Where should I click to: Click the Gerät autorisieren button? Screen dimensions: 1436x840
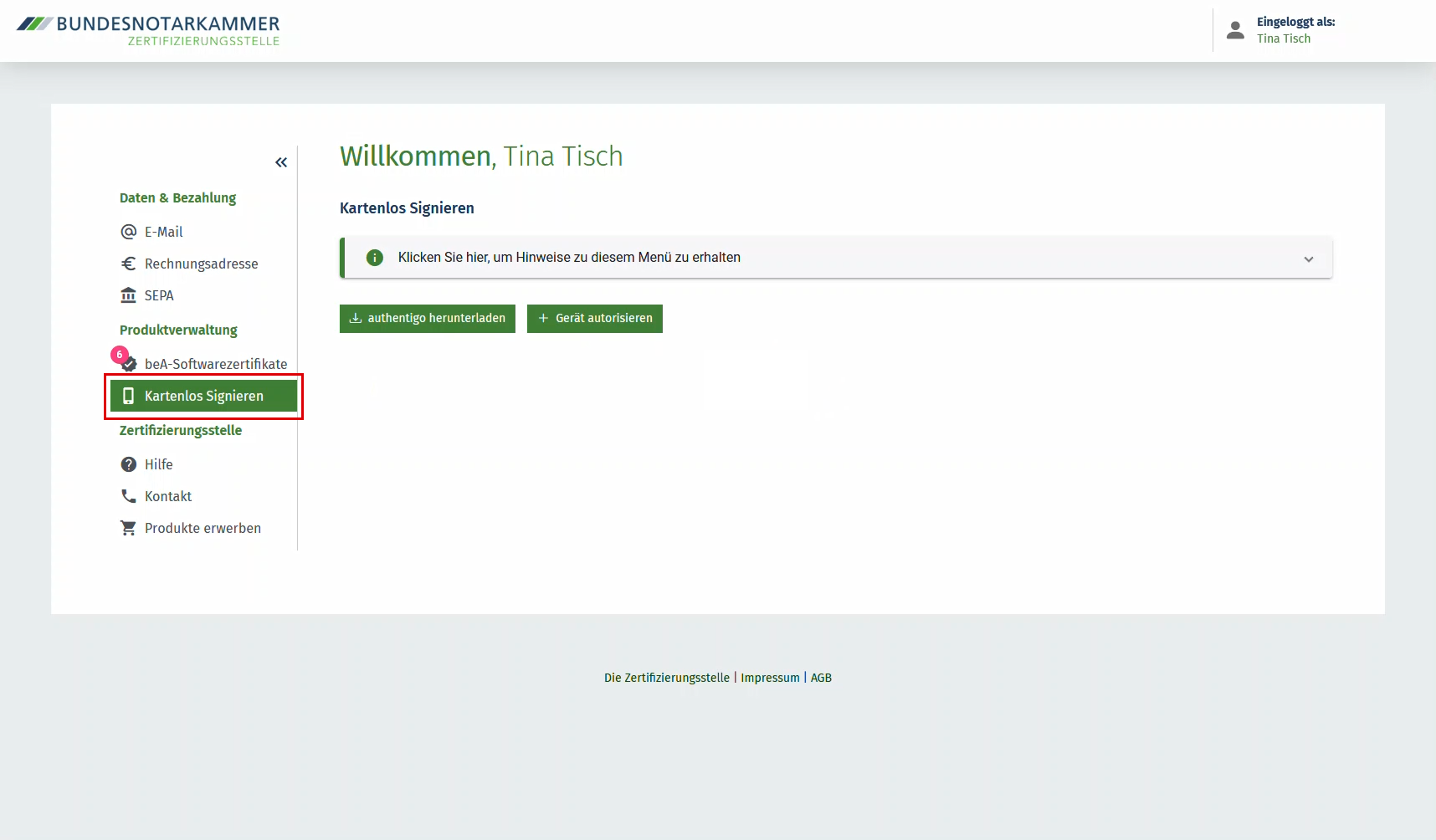click(595, 319)
